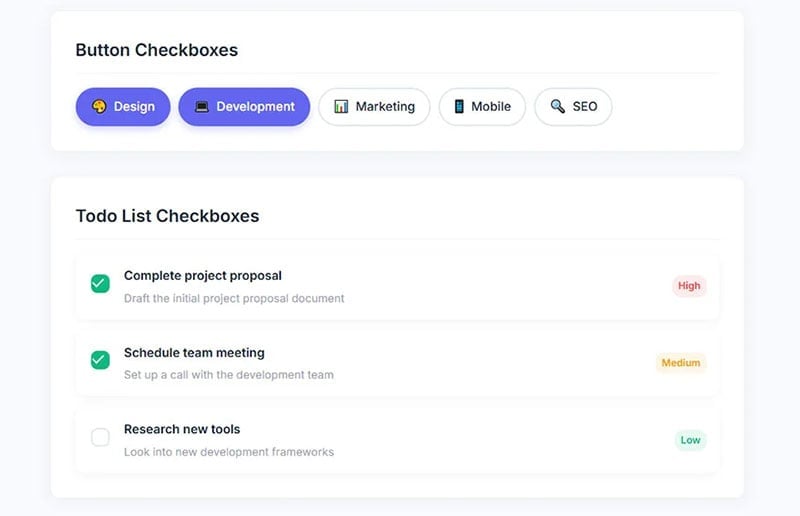Enable the Mobile button checkbox
Viewport: 800px width, 516px height.
482,107
